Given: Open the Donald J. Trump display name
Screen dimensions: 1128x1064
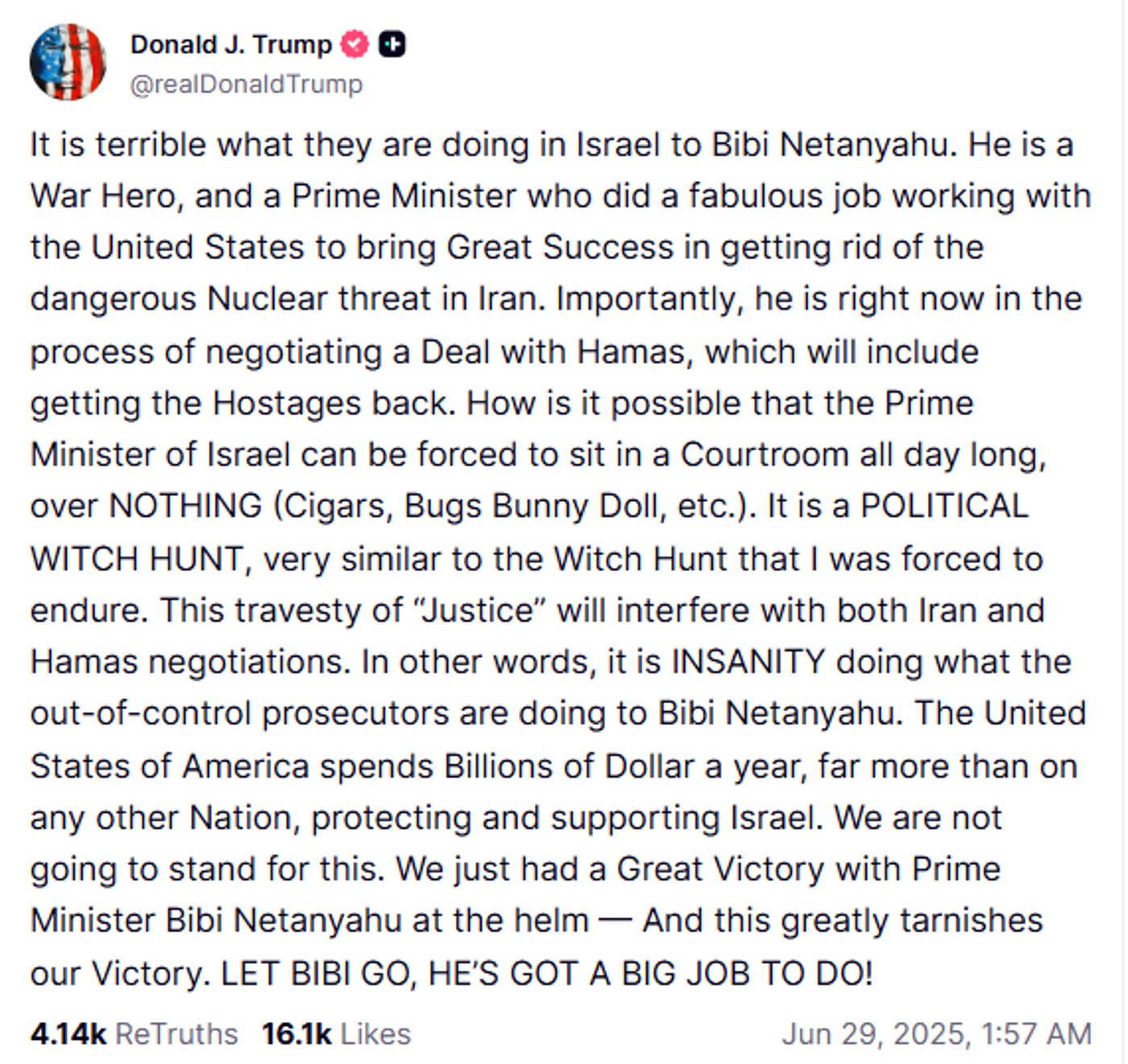Looking at the screenshot, I should click(231, 44).
